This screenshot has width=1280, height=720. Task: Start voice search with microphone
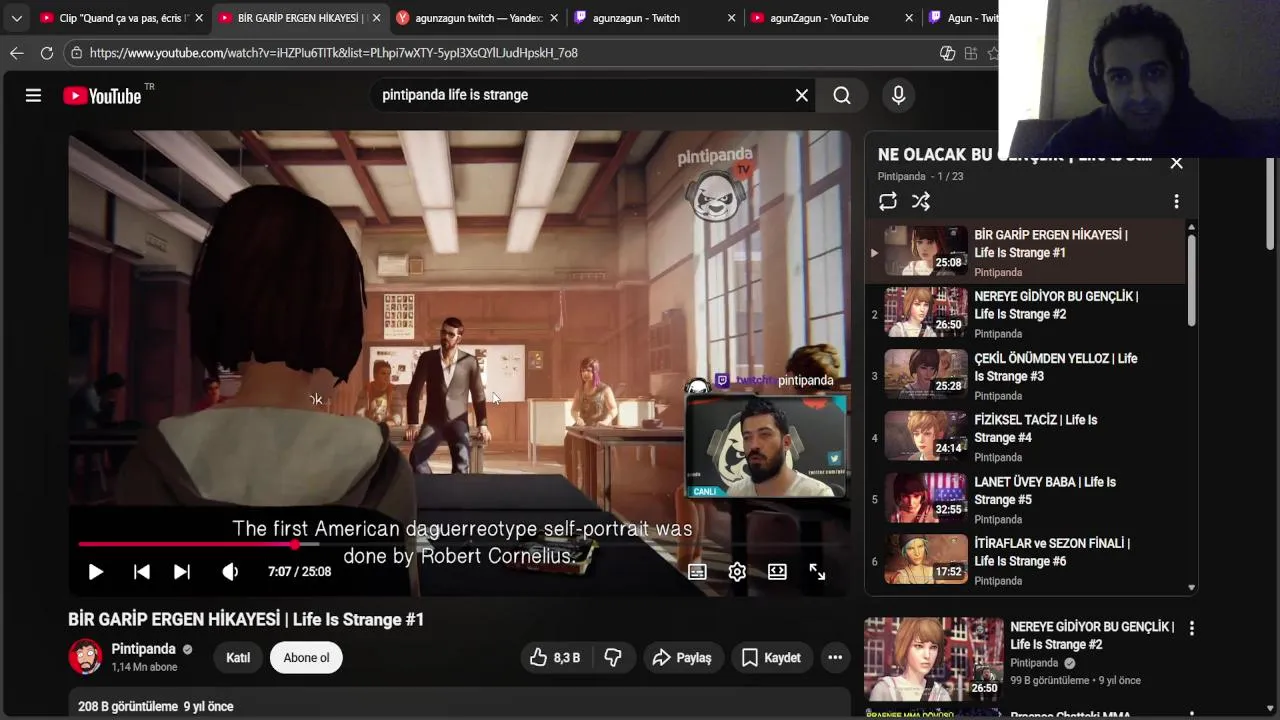(x=898, y=95)
